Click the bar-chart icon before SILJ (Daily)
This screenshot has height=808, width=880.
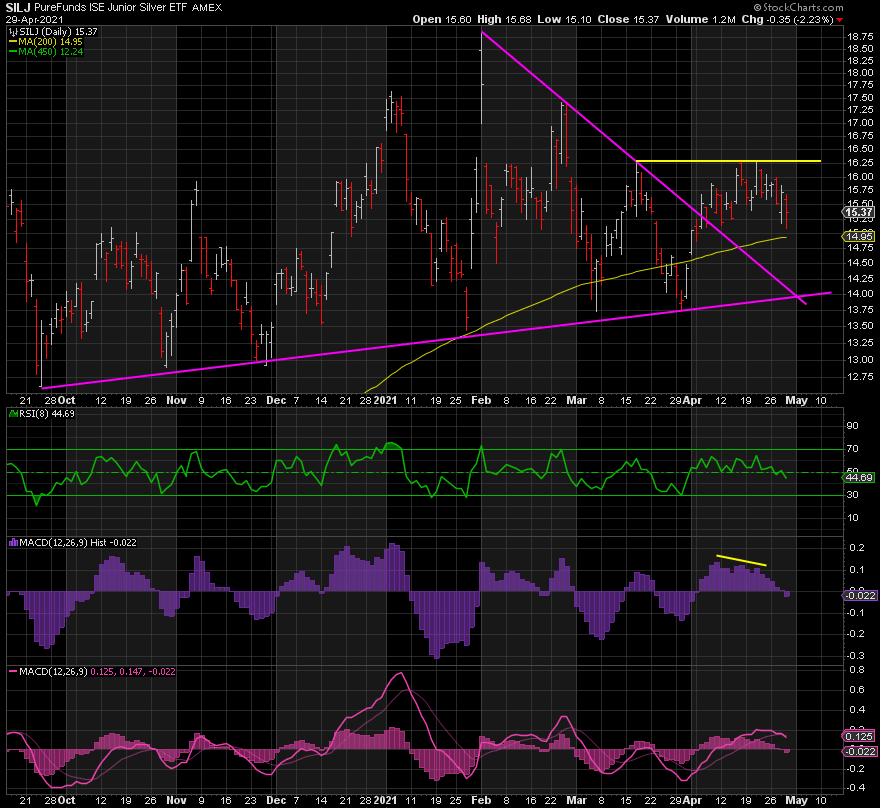pyautogui.click(x=13, y=32)
